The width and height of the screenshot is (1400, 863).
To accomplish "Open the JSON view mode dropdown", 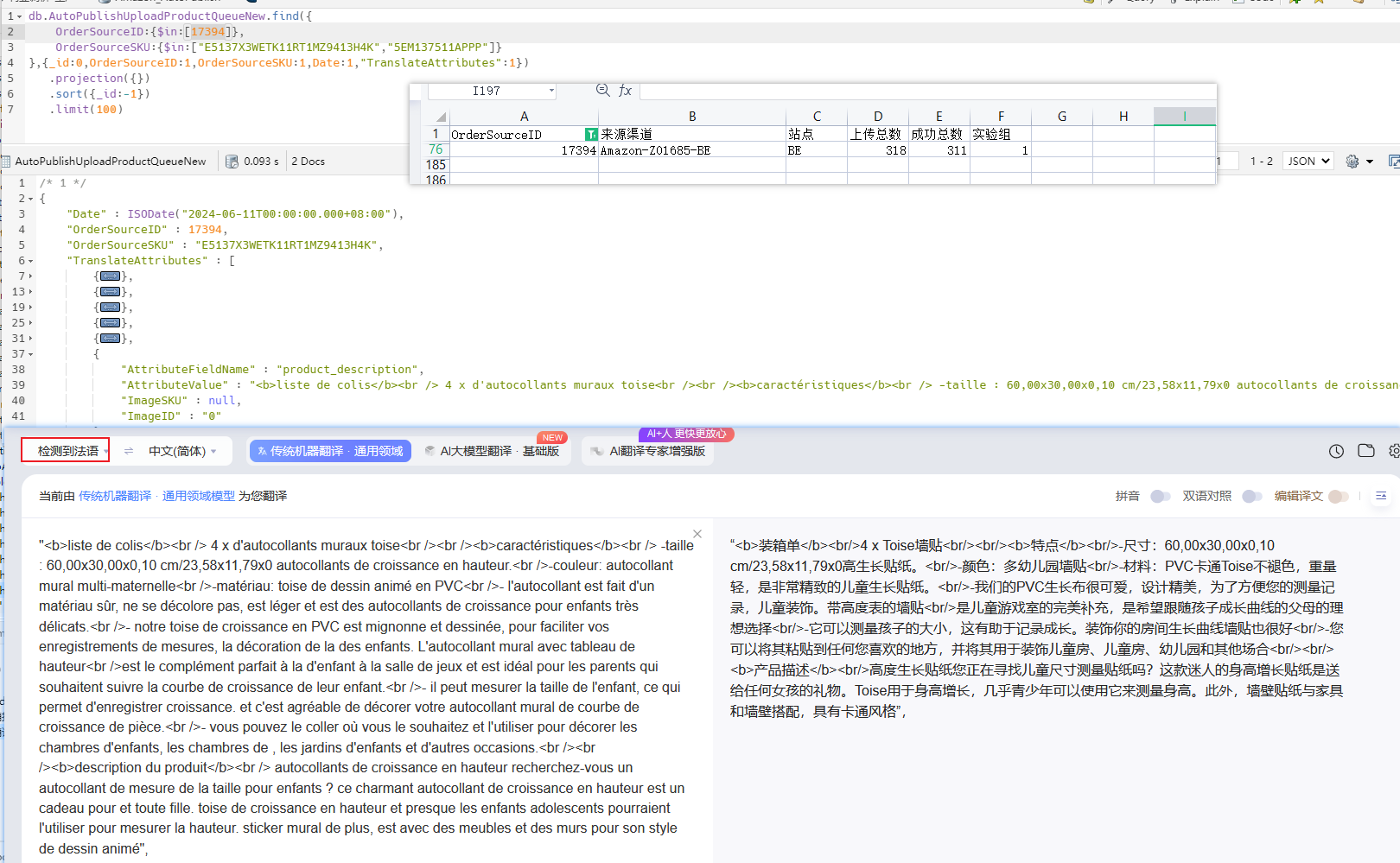I will click(x=1308, y=162).
